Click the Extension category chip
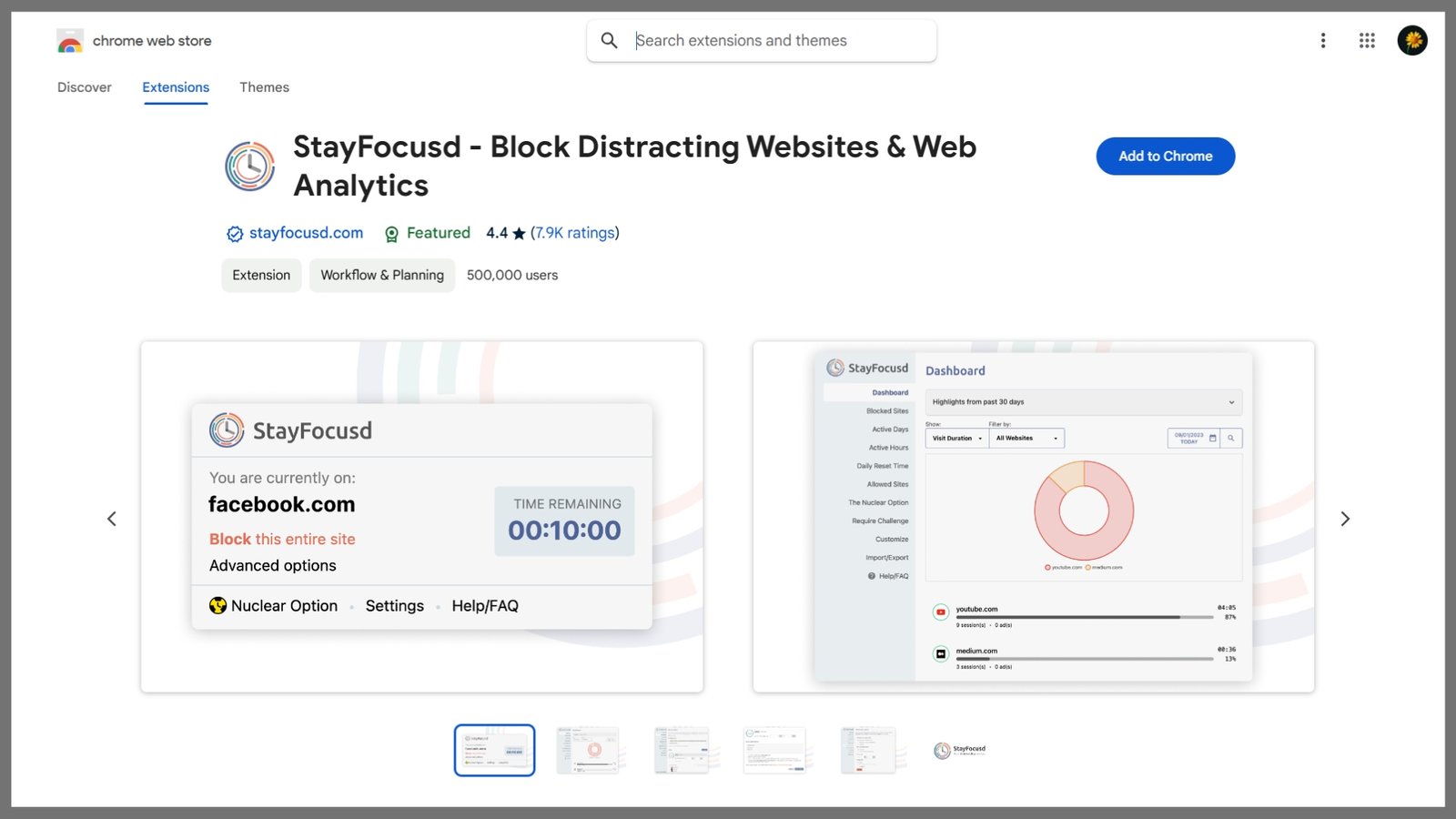Image resolution: width=1456 pixels, height=819 pixels. (261, 275)
